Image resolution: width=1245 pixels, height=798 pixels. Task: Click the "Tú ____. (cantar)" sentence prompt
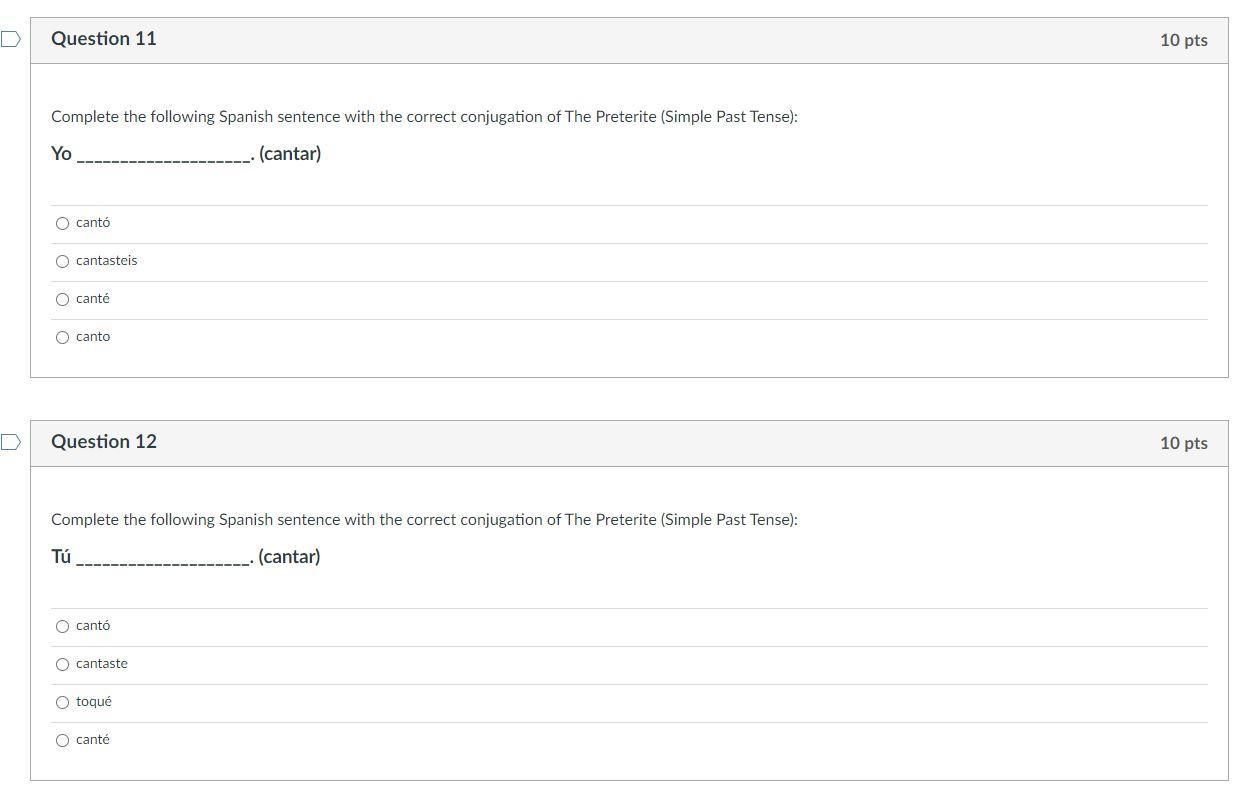[x=186, y=557]
